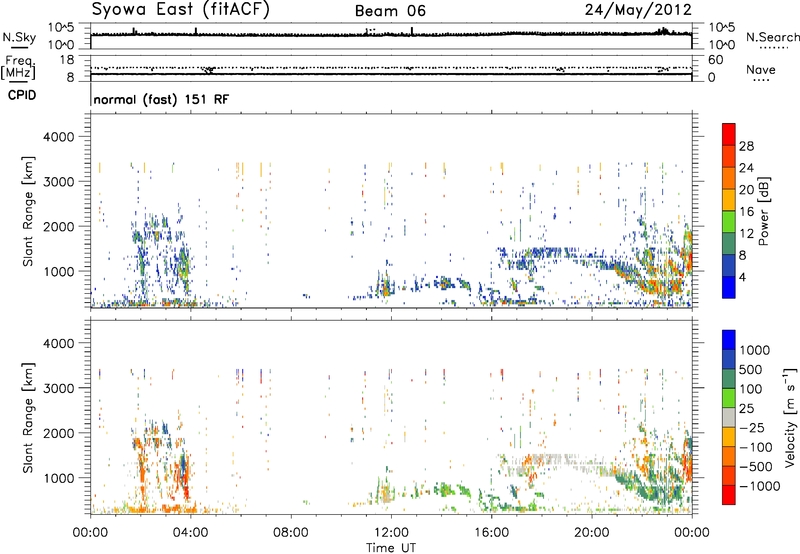Click the '04:00' time axis label

pyautogui.click(x=191, y=533)
